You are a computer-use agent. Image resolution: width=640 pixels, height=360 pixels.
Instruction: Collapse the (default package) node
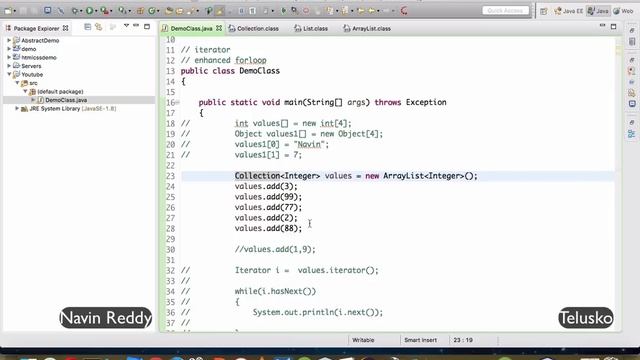[25, 91]
